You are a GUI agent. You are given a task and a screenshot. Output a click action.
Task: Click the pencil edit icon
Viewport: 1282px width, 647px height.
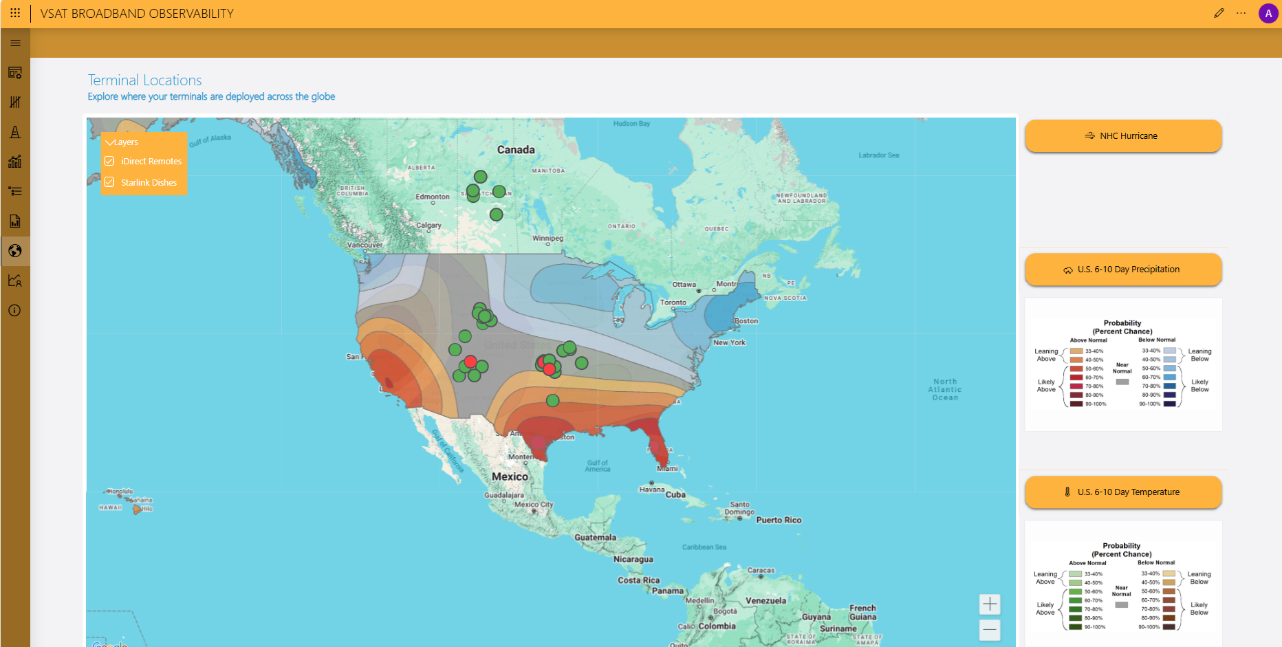tap(1218, 13)
